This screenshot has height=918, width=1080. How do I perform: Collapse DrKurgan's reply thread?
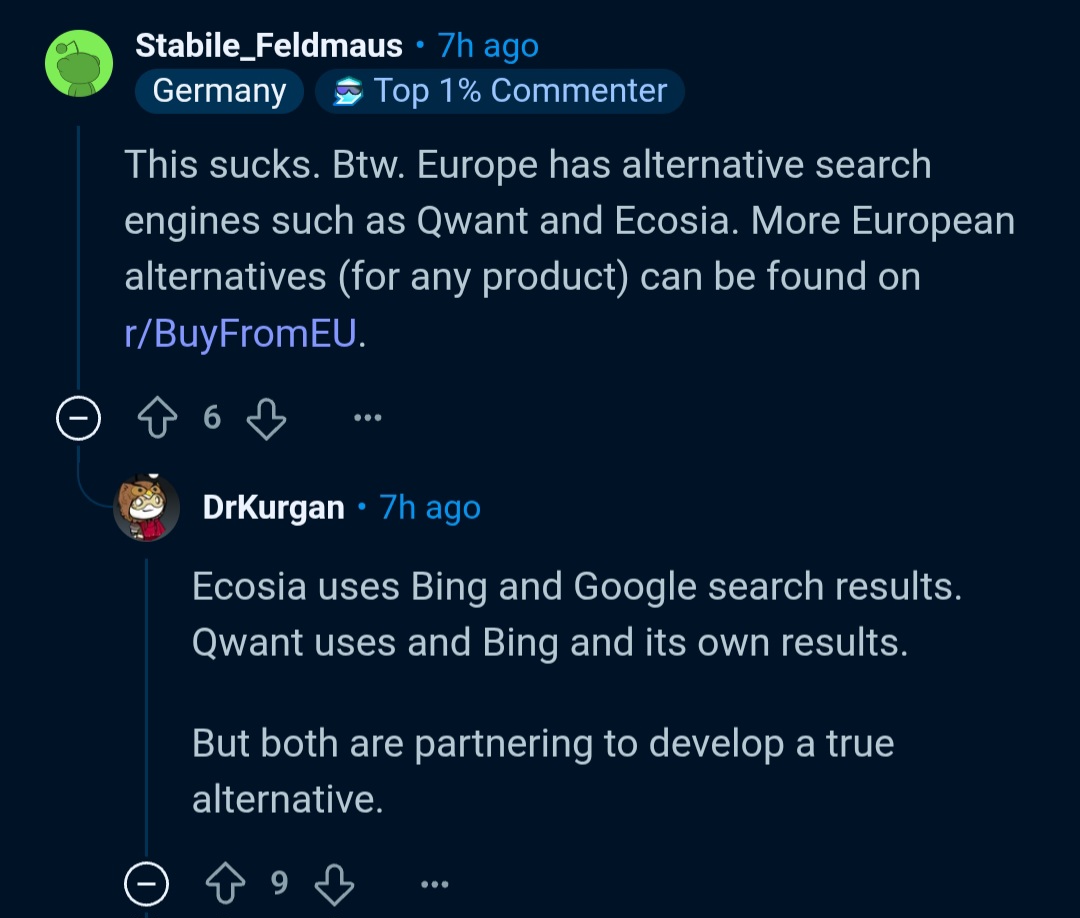[x=146, y=884]
